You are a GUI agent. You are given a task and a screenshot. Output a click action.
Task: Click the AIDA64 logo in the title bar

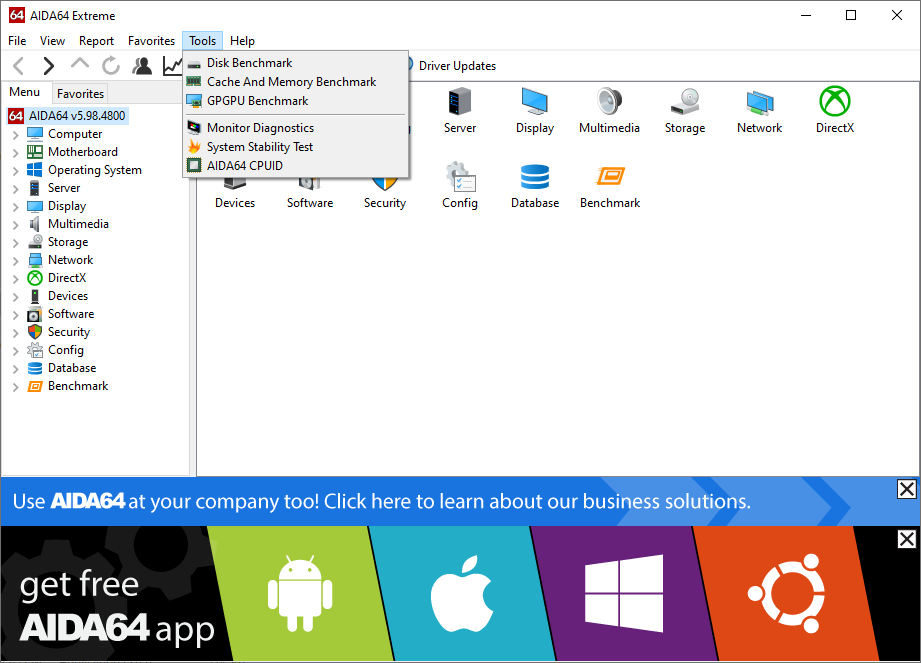point(17,15)
